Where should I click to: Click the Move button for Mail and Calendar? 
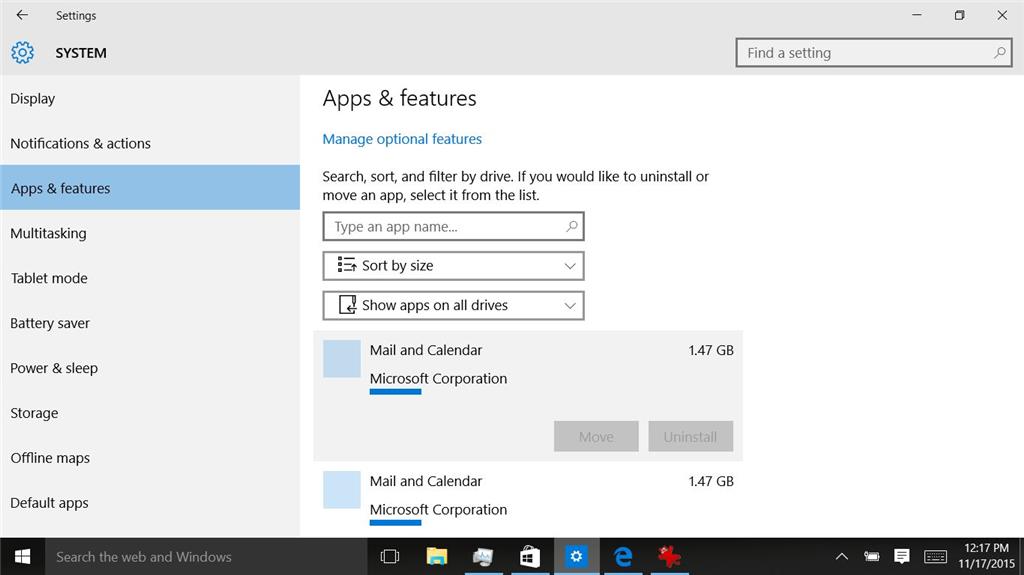point(596,436)
